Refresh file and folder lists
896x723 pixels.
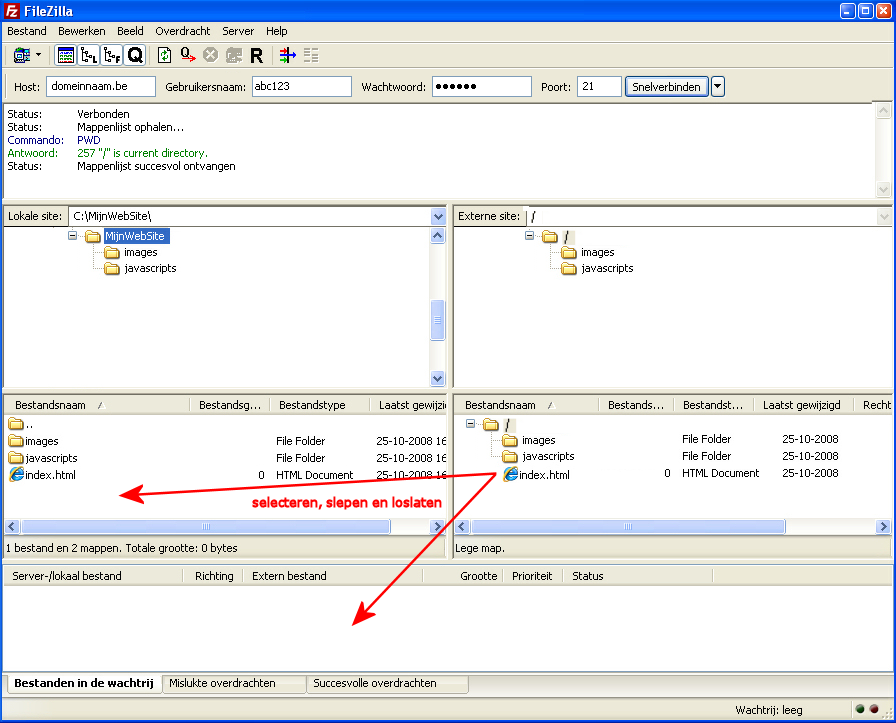pyautogui.click(x=165, y=55)
